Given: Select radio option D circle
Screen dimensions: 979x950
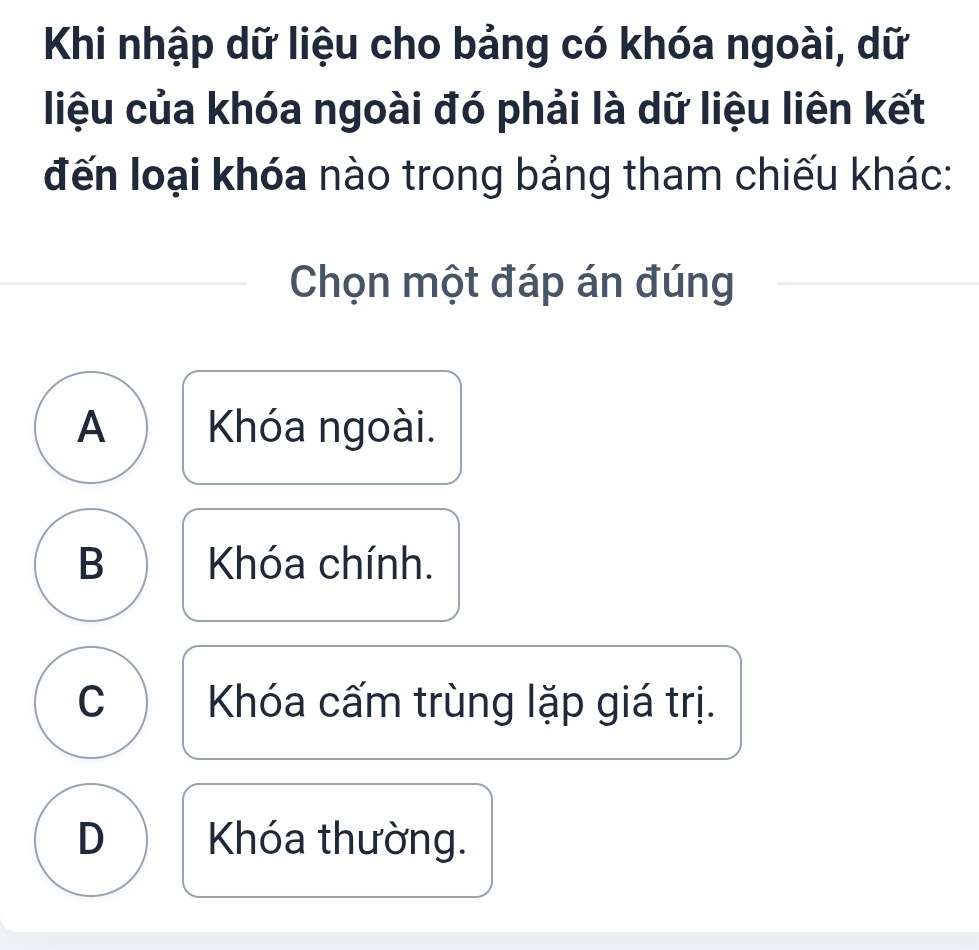Looking at the screenshot, I should (91, 840).
